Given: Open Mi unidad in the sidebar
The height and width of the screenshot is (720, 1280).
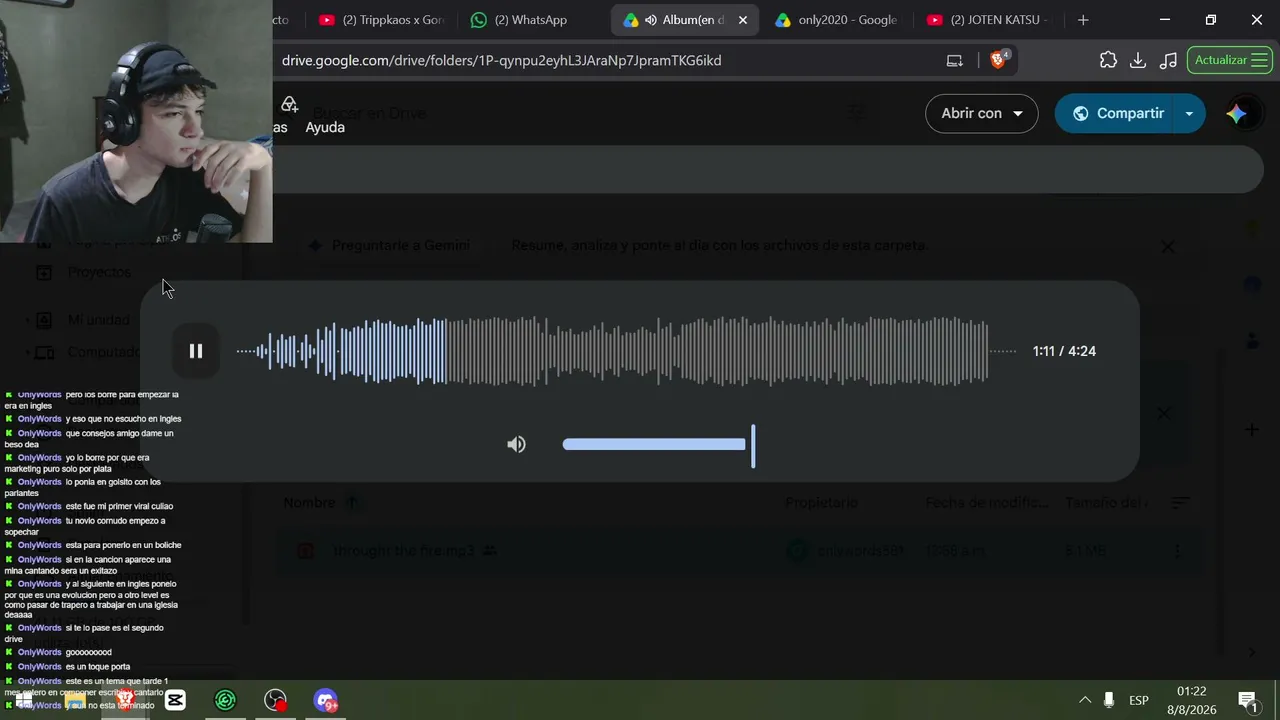Looking at the screenshot, I should (98, 320).
